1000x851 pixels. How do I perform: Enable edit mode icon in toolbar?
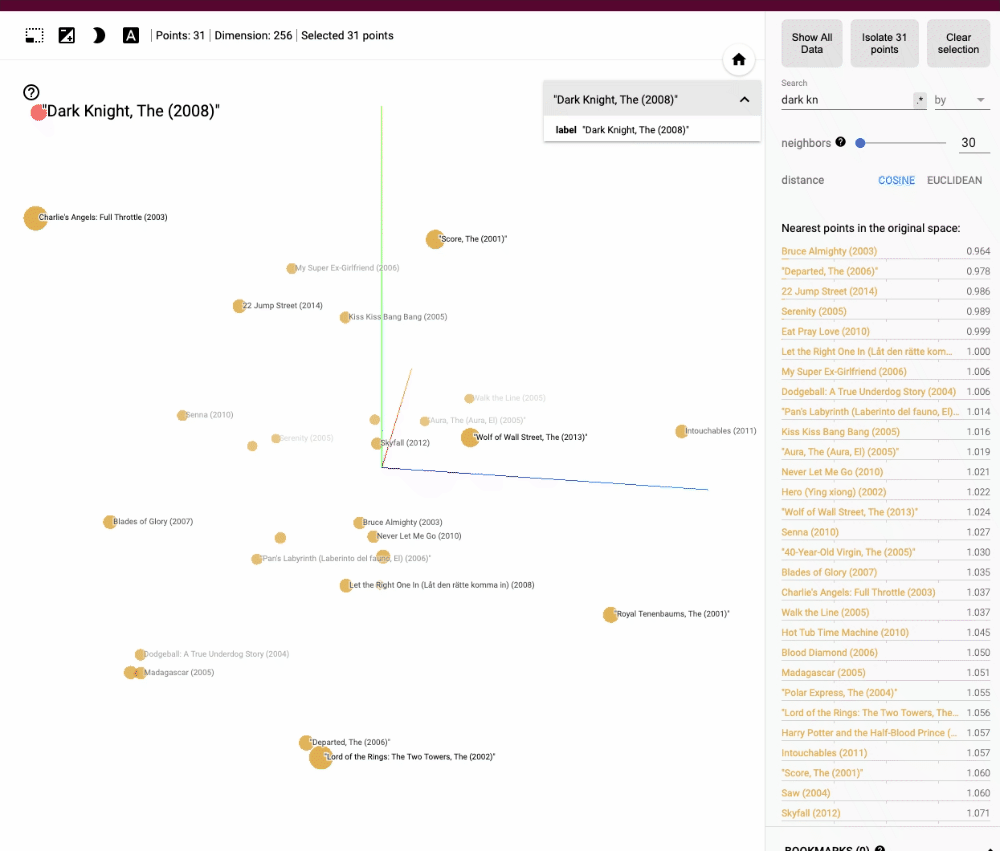tap(67, 36)
